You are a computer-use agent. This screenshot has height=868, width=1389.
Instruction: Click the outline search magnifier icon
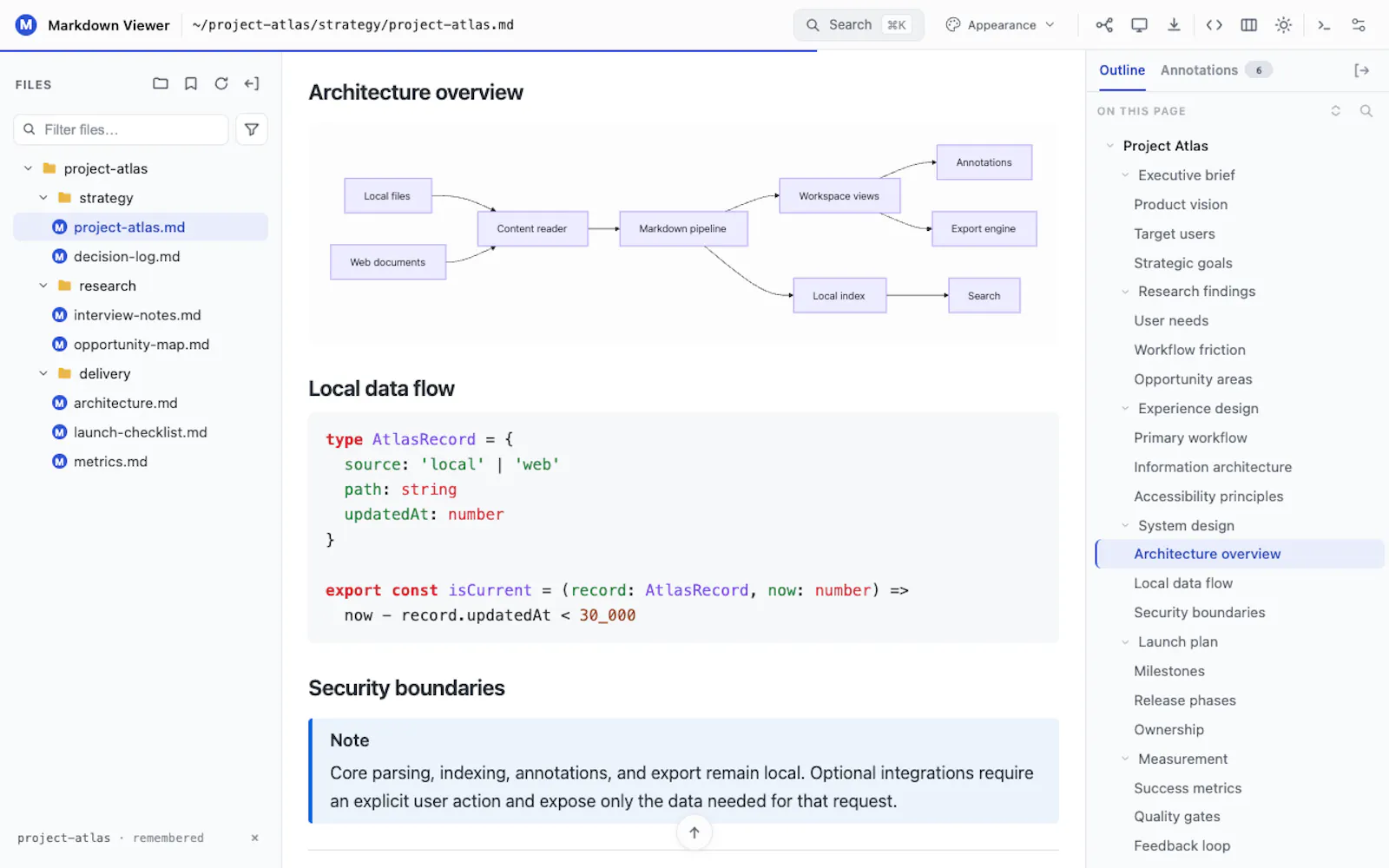(x=1366, y=111)
